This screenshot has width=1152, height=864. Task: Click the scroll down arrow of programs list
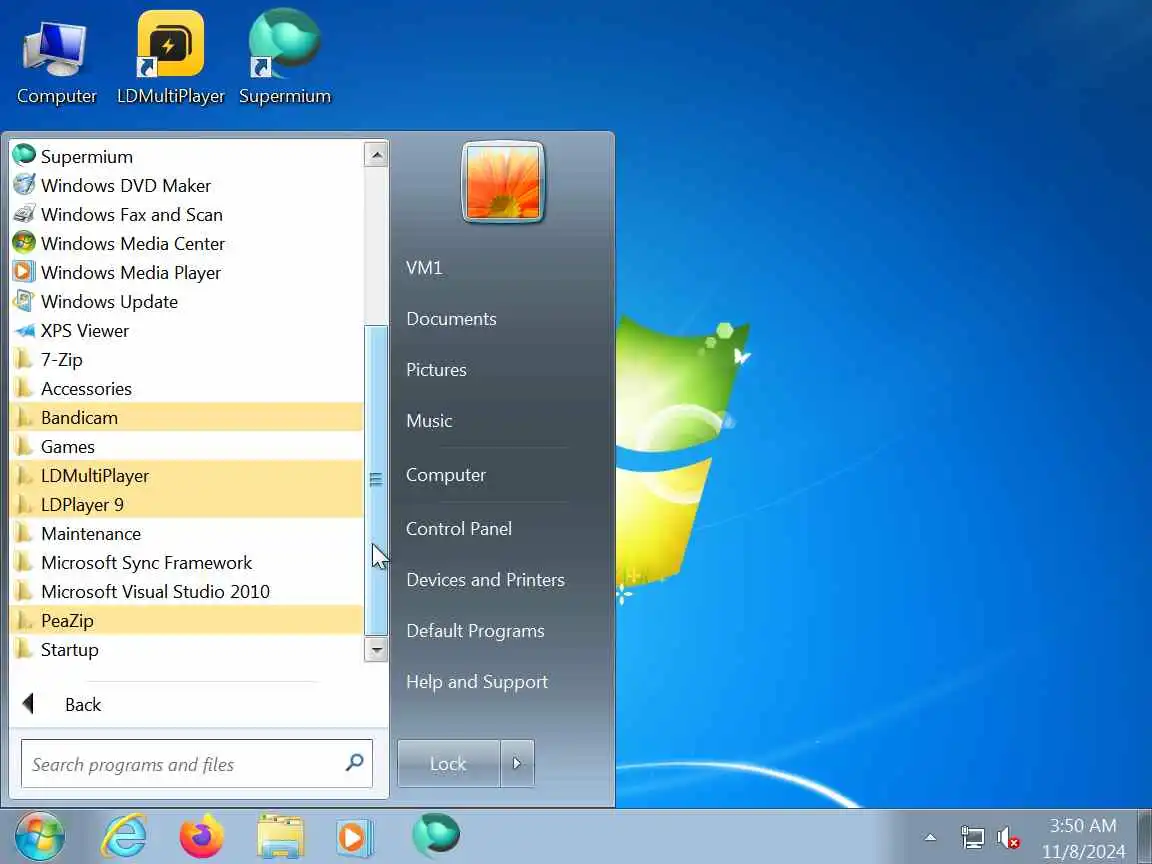[x=376, y=649]
